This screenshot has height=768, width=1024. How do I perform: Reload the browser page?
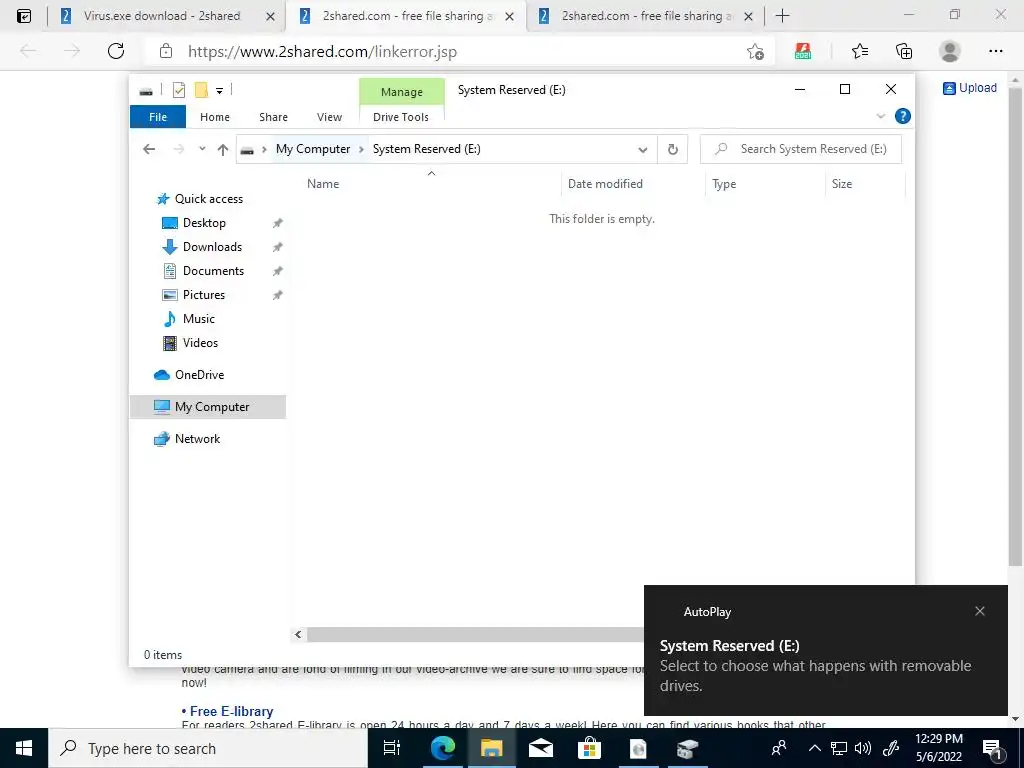point(116,51)
